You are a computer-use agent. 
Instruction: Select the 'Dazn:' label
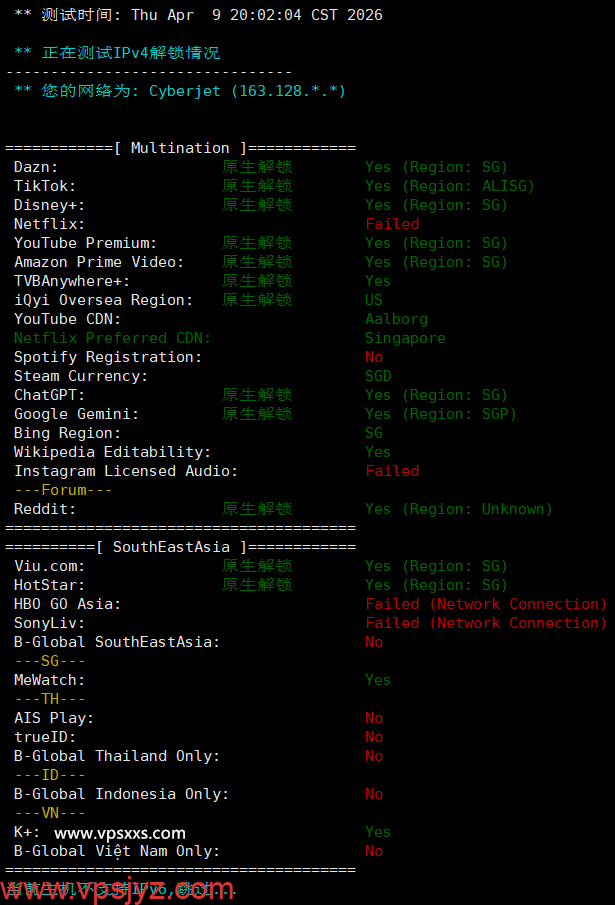pyautogui.click(x=36, y=167)
